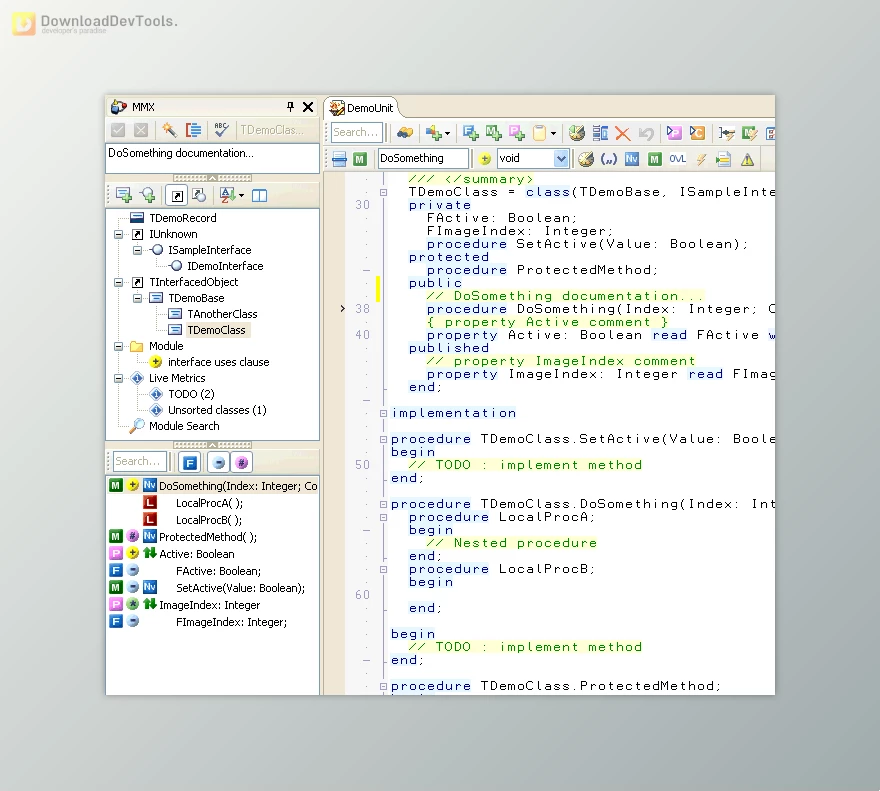This screenshot has height=791, width=880.
Task: Click the clipboard paste icon
Action: pyautogui.click(x=539, y=133)
